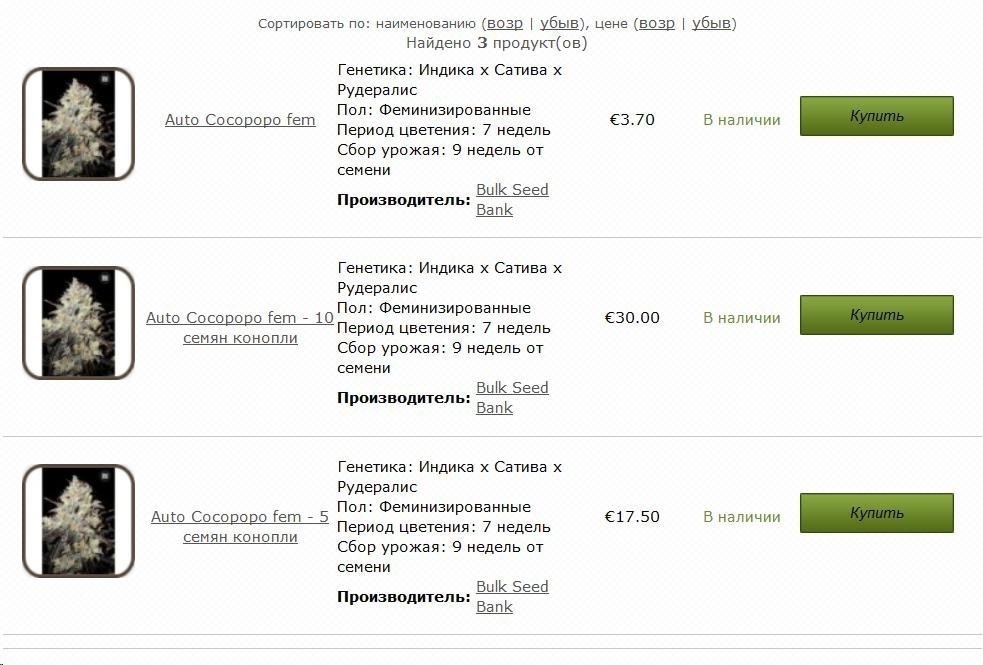This screenshot has width=983, height=665.
Task: Sort by price descending (убыв)
Action: point(712,23)
